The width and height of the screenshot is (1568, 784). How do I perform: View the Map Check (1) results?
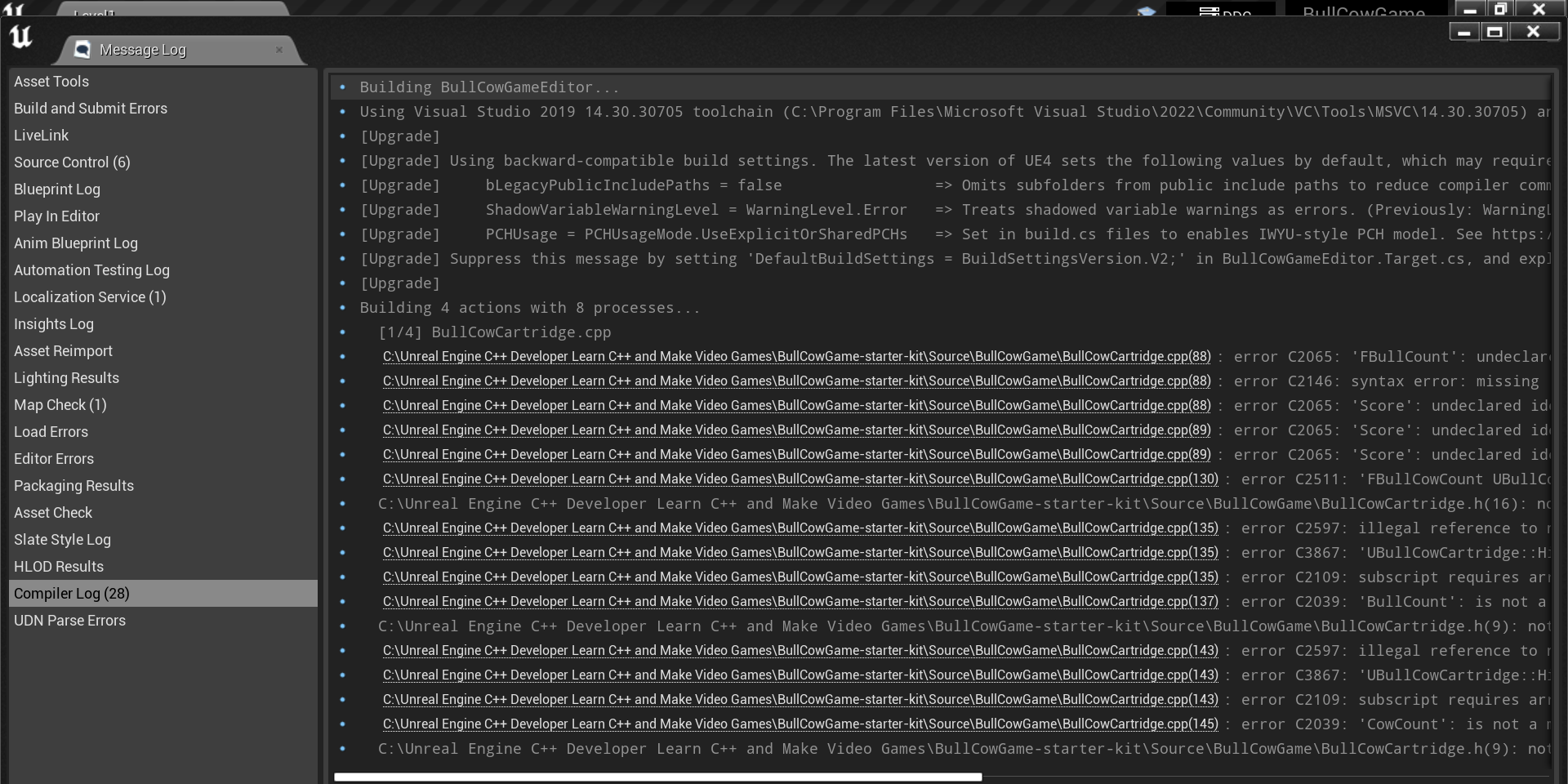[60, 405]
